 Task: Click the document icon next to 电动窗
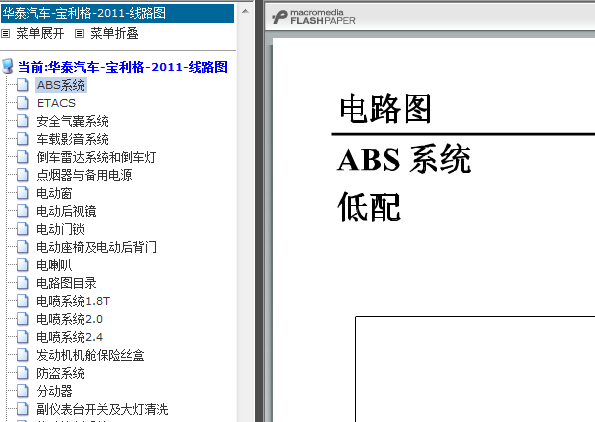(x=23, y=193)
